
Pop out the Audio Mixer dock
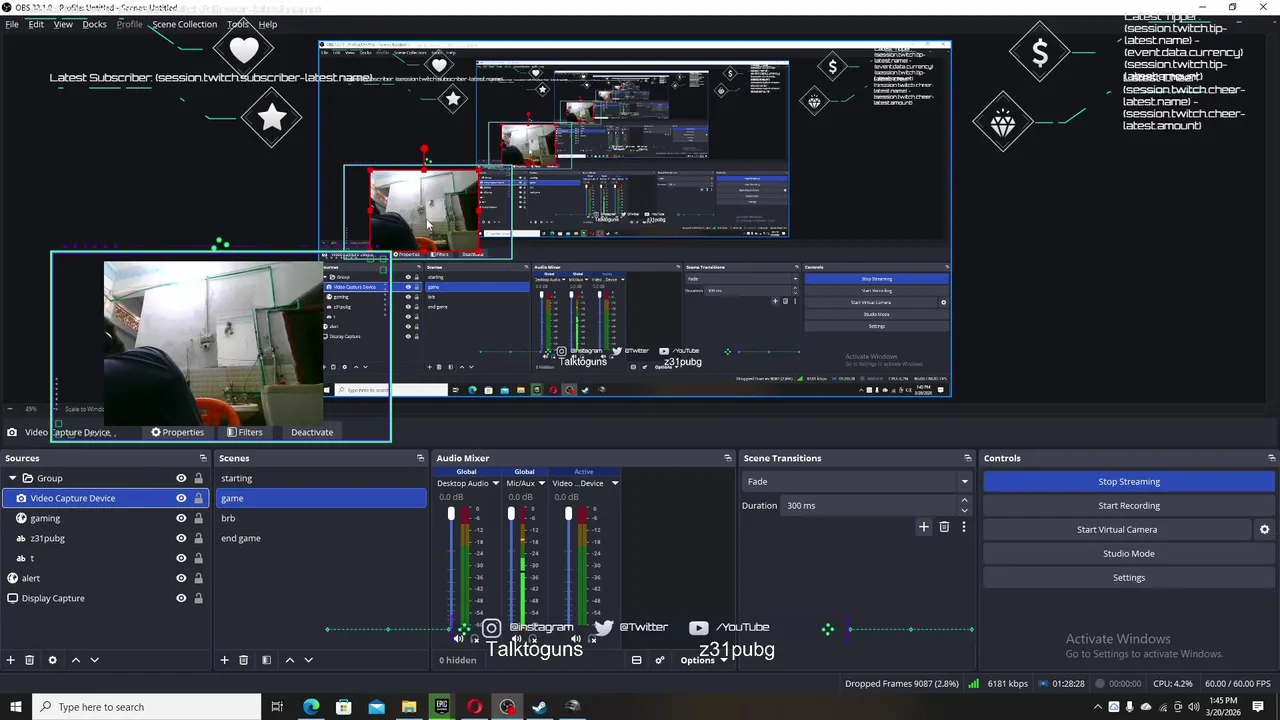pyautogui.click(x=728, y=458)
